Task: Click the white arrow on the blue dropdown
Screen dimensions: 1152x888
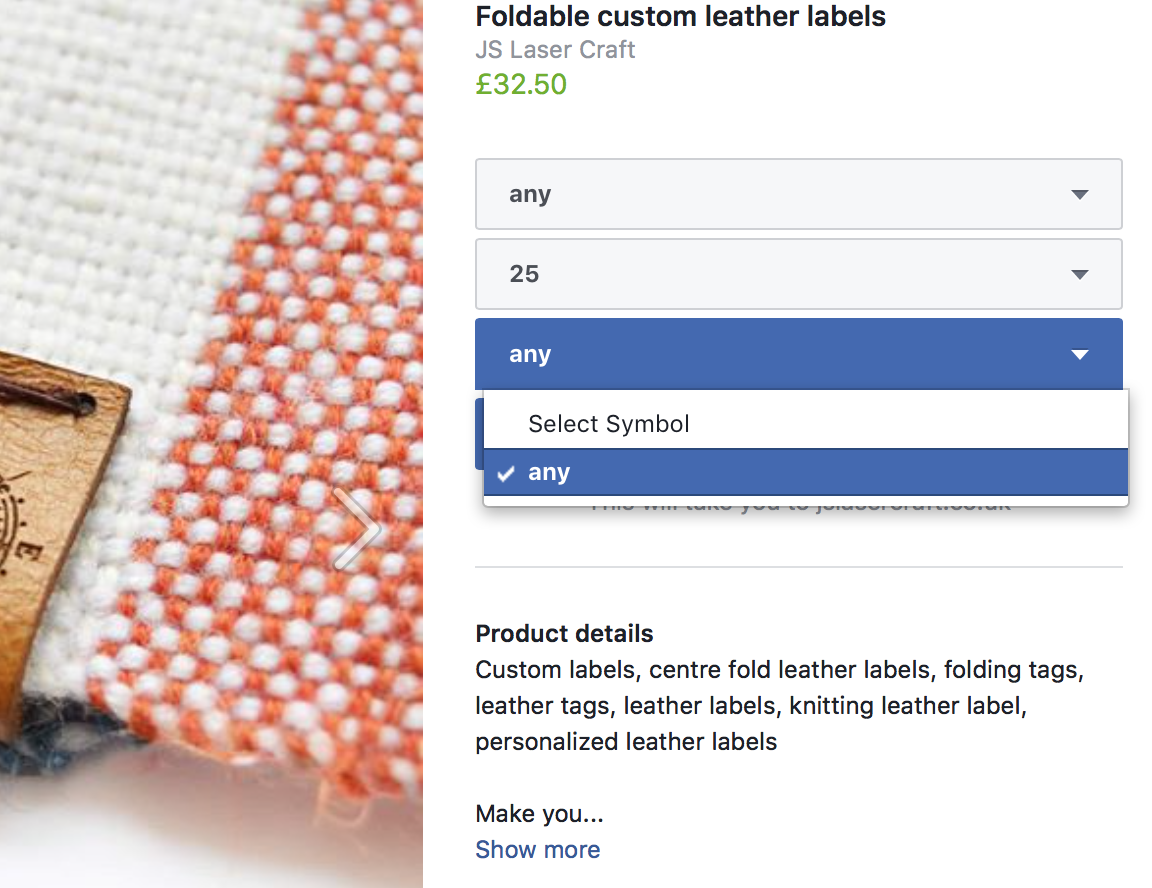Action: point(1079,355)
